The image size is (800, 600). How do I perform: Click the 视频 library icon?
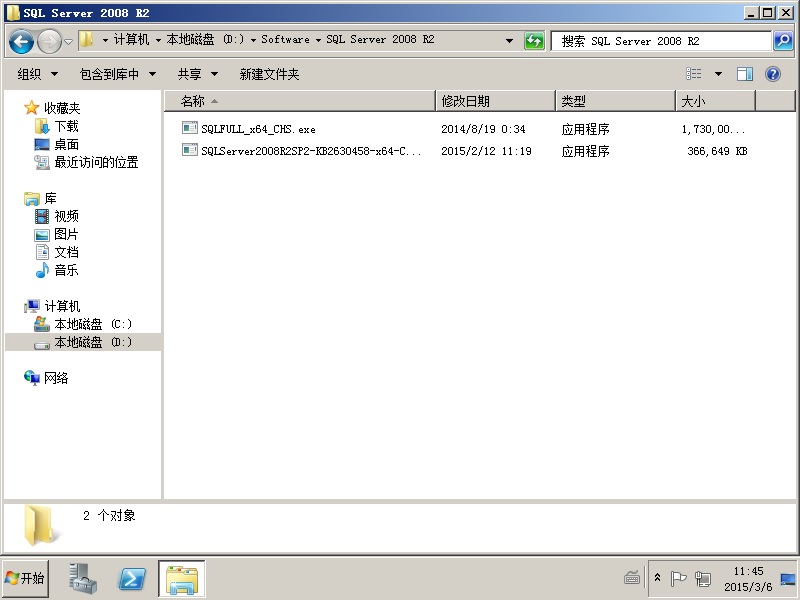coord(42,216)
